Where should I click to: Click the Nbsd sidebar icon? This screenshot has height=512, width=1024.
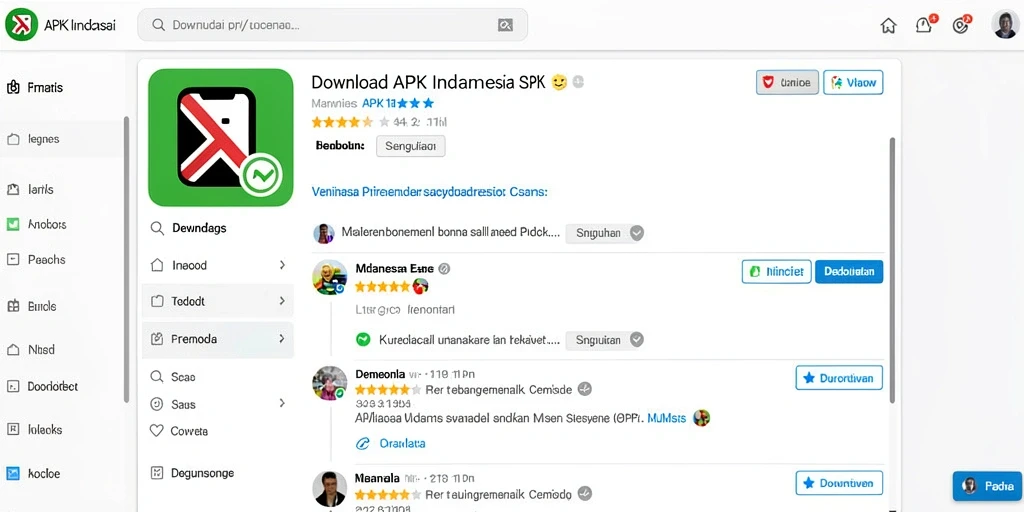click(x=13, y=349)
